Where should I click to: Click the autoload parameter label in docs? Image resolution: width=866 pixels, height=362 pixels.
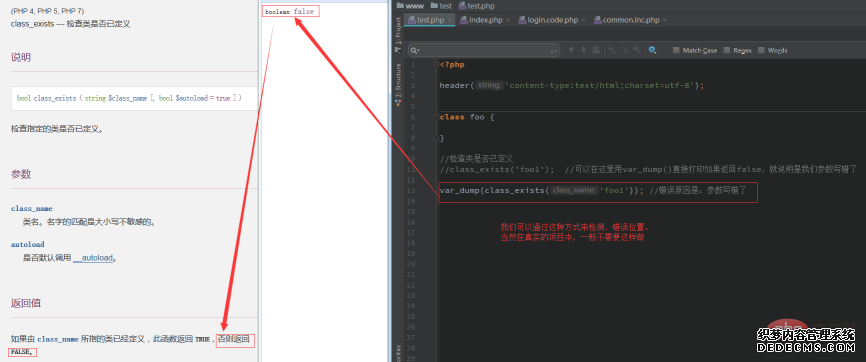click(28, 244)
